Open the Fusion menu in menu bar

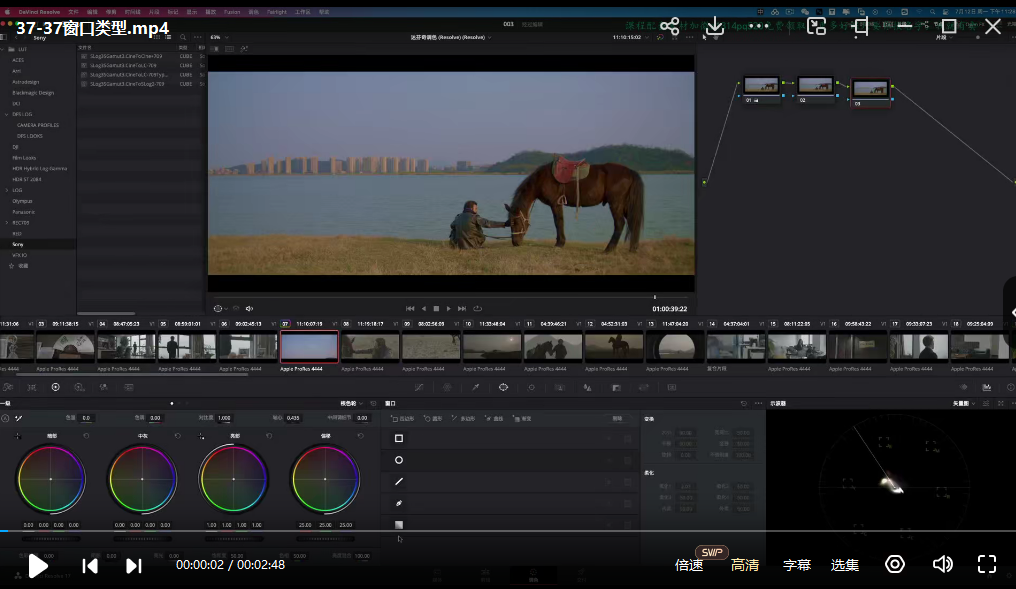(231, 12)
